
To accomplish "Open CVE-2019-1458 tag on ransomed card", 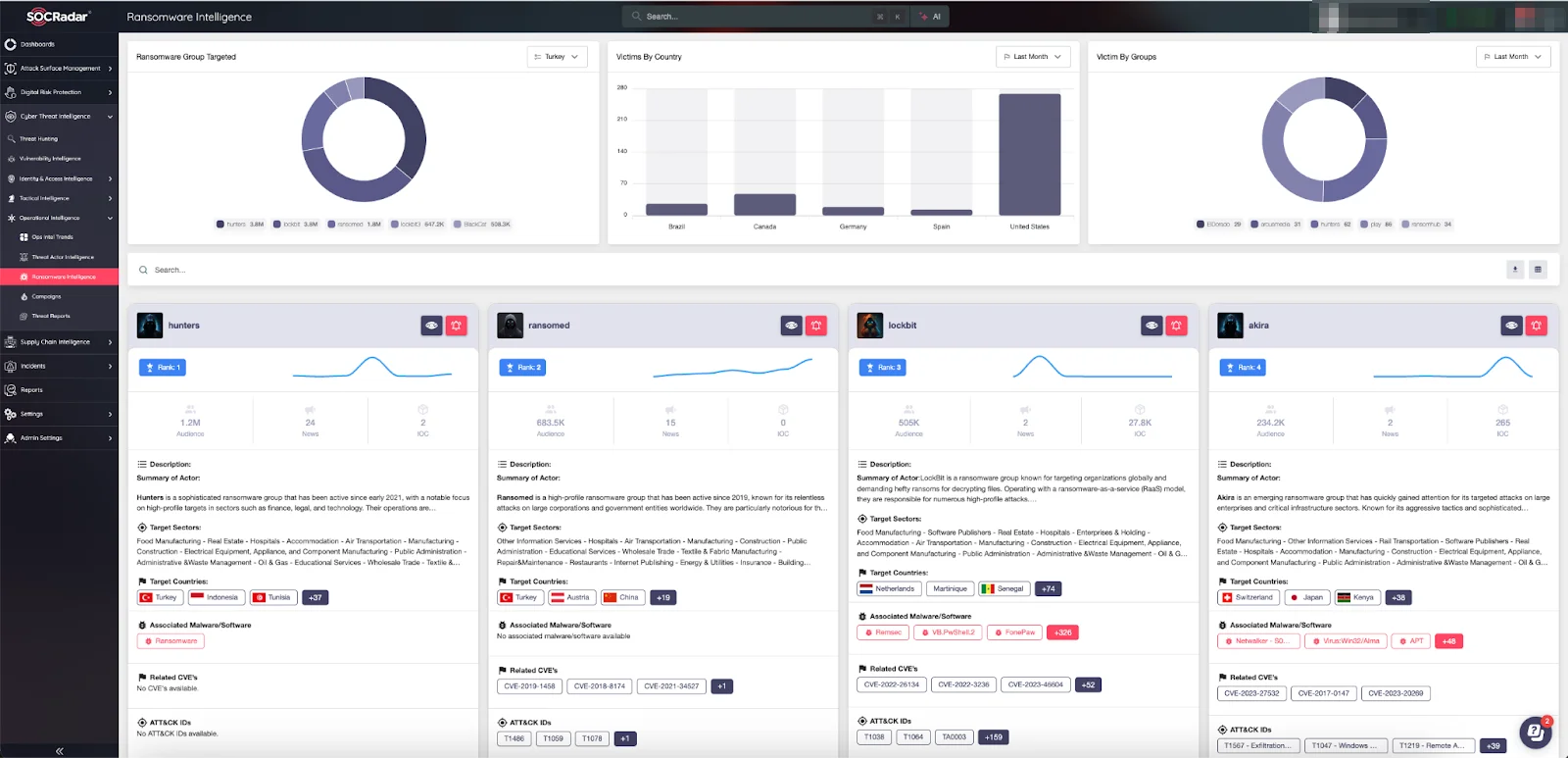I will point(529,686).
